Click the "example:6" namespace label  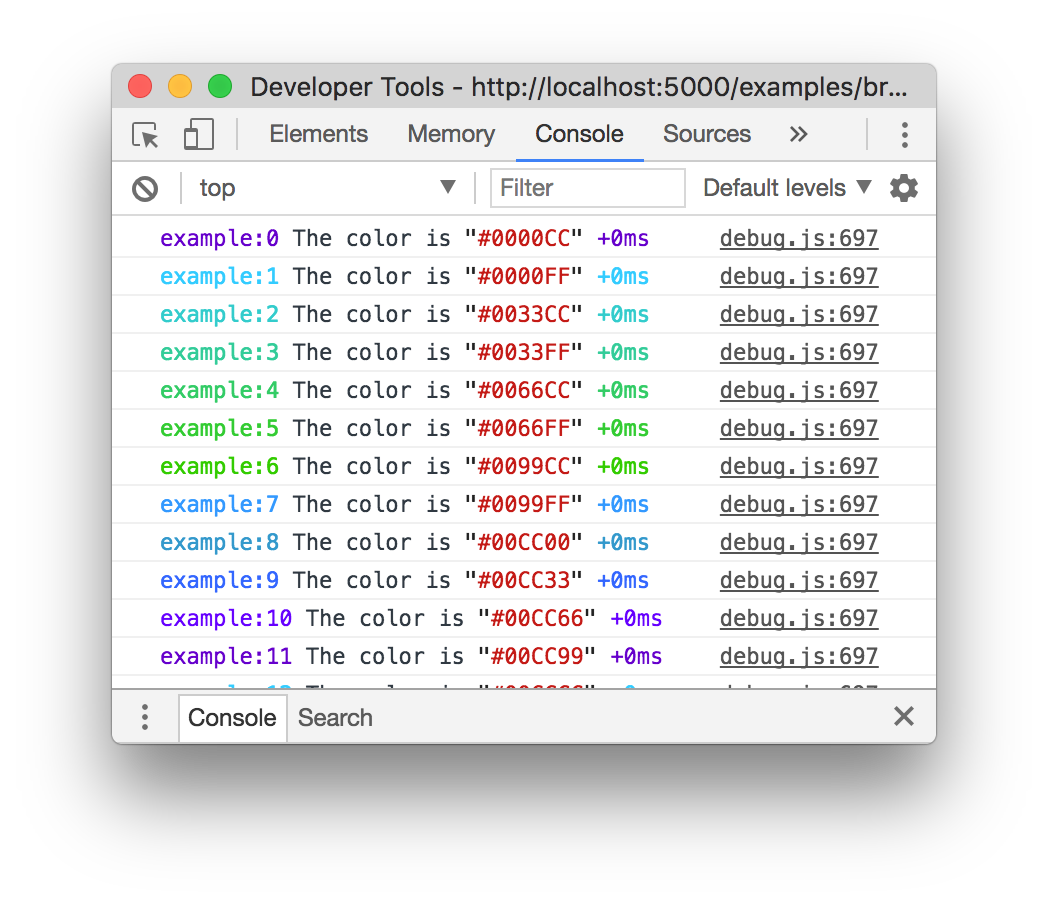click(219, 467)
